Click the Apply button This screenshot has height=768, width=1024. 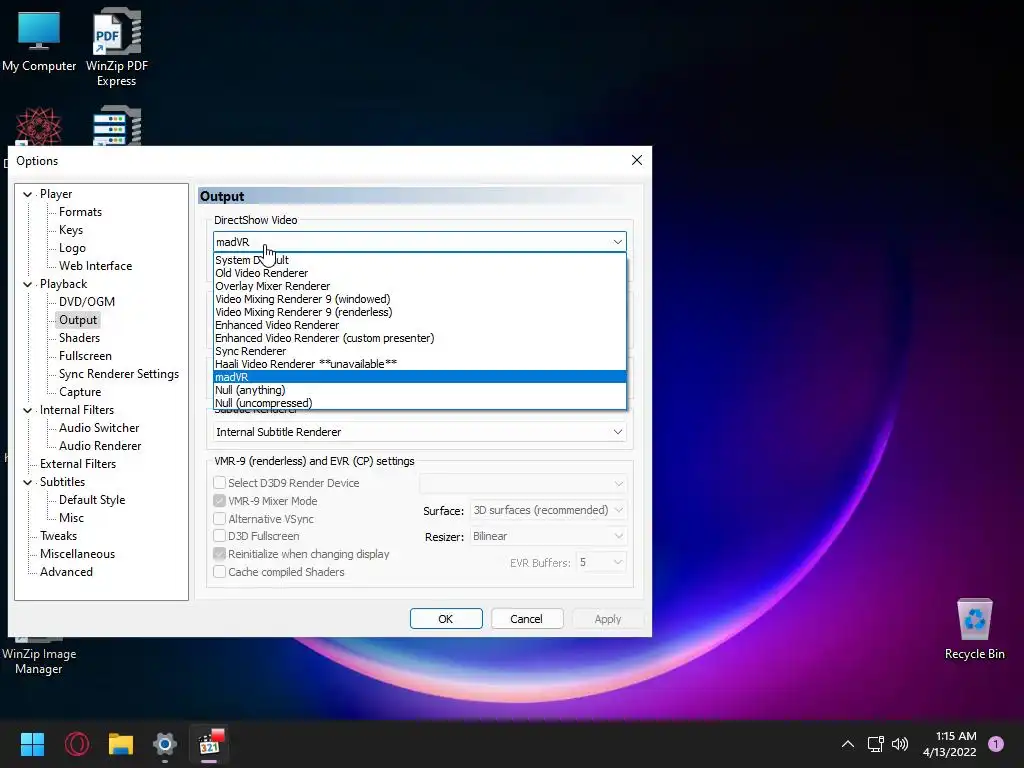(x=607, y=619)
